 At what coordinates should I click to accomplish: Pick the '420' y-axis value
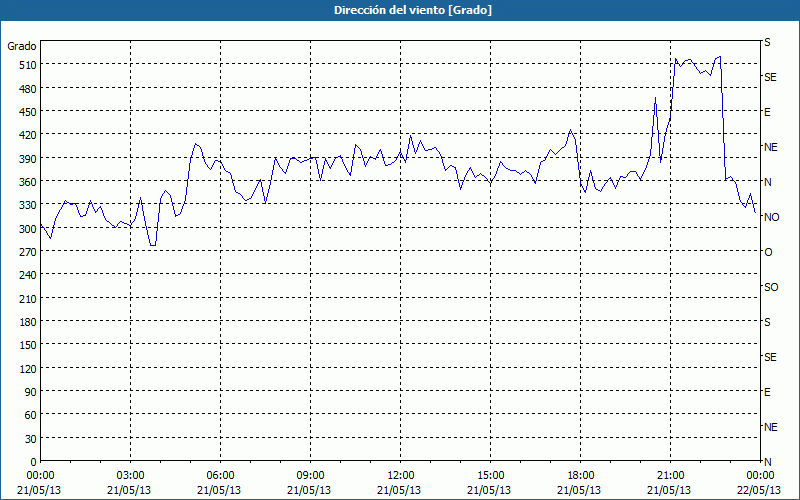[x=28, y=135]
